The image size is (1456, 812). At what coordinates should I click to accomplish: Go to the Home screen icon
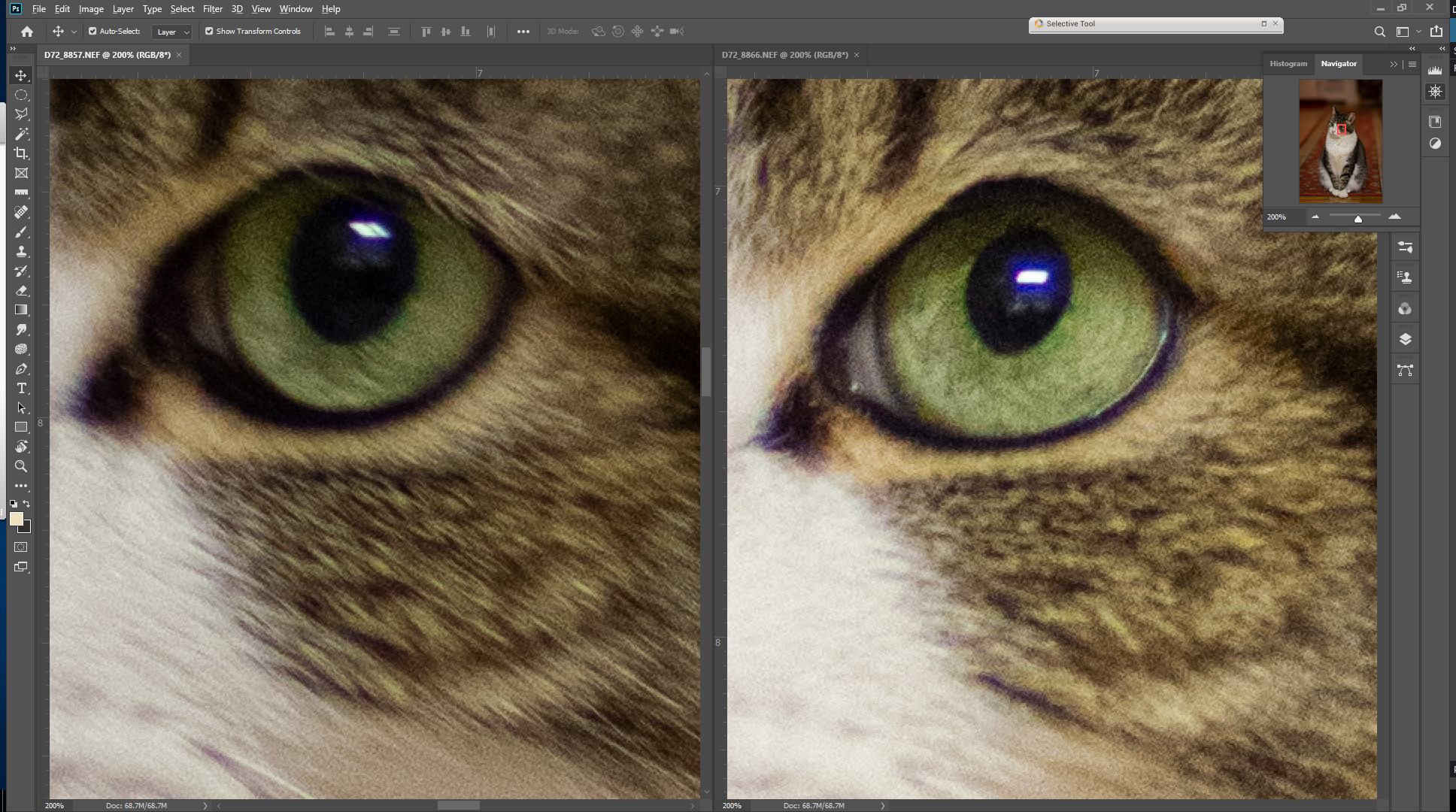(27, 32)
